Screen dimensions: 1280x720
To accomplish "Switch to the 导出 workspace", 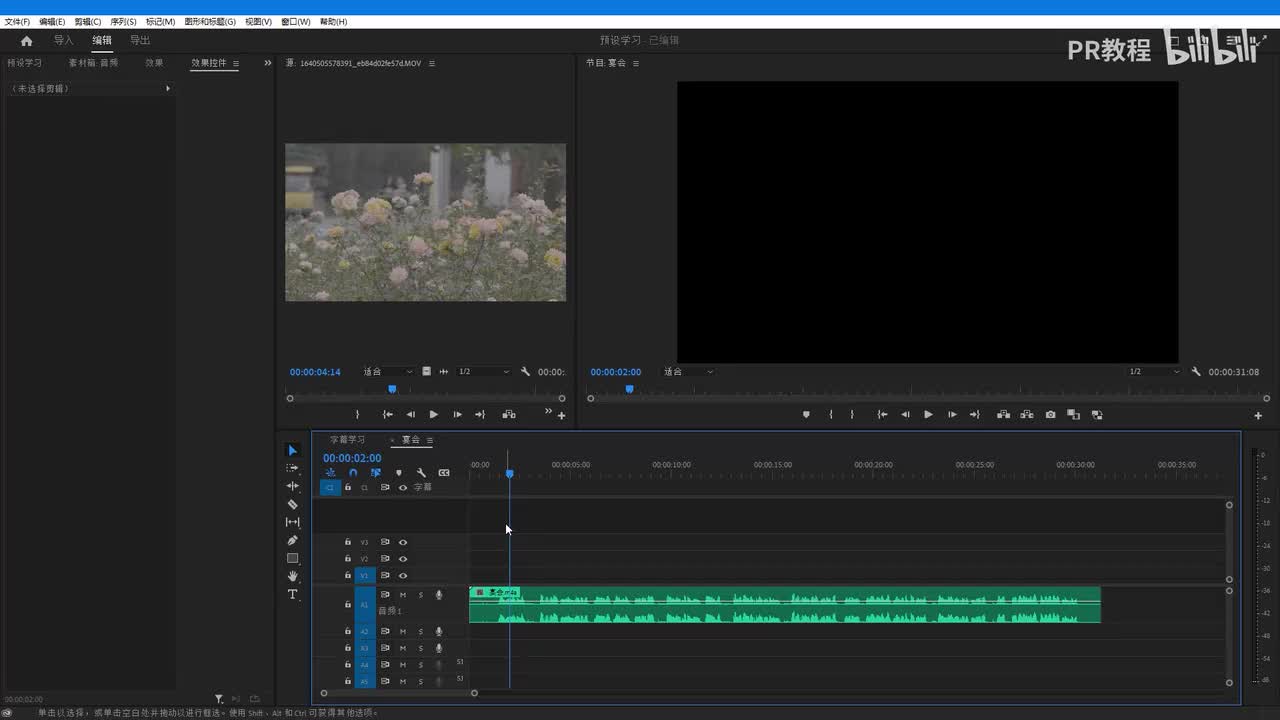I will pos(140,41).
